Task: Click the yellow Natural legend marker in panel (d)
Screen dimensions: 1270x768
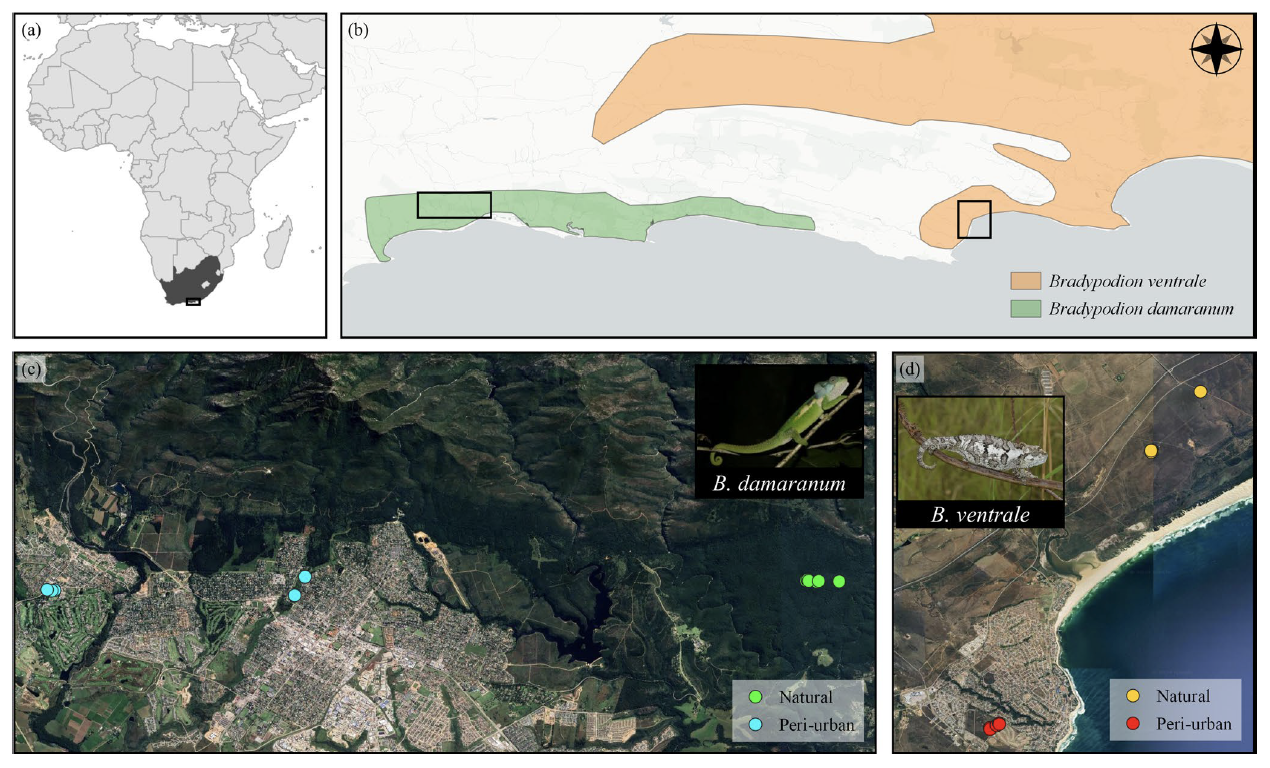Action: pos(1135,696)
